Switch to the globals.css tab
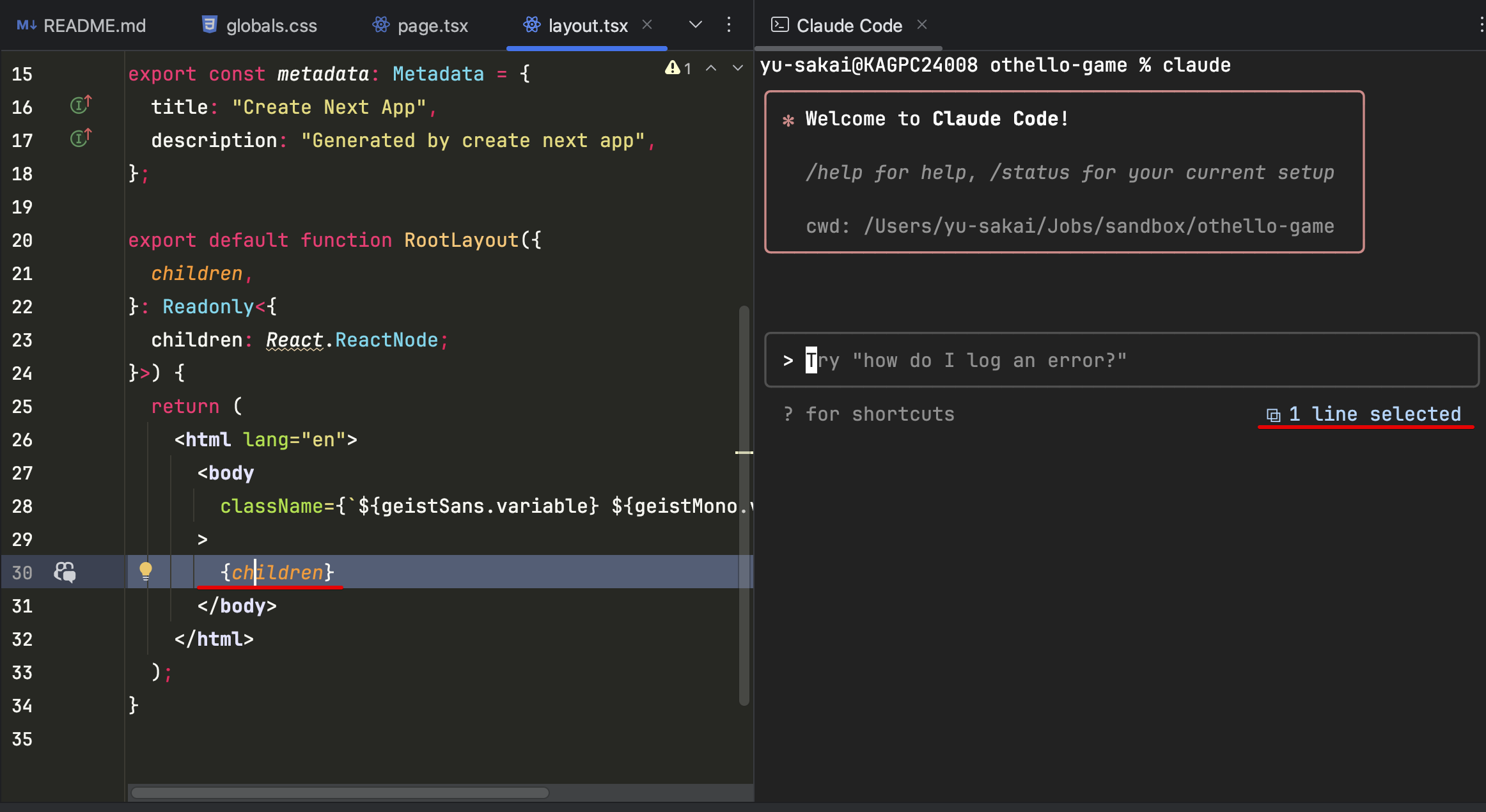This screenshot has width=1486, height=812. pyautogui.click(x=271, y=26)
